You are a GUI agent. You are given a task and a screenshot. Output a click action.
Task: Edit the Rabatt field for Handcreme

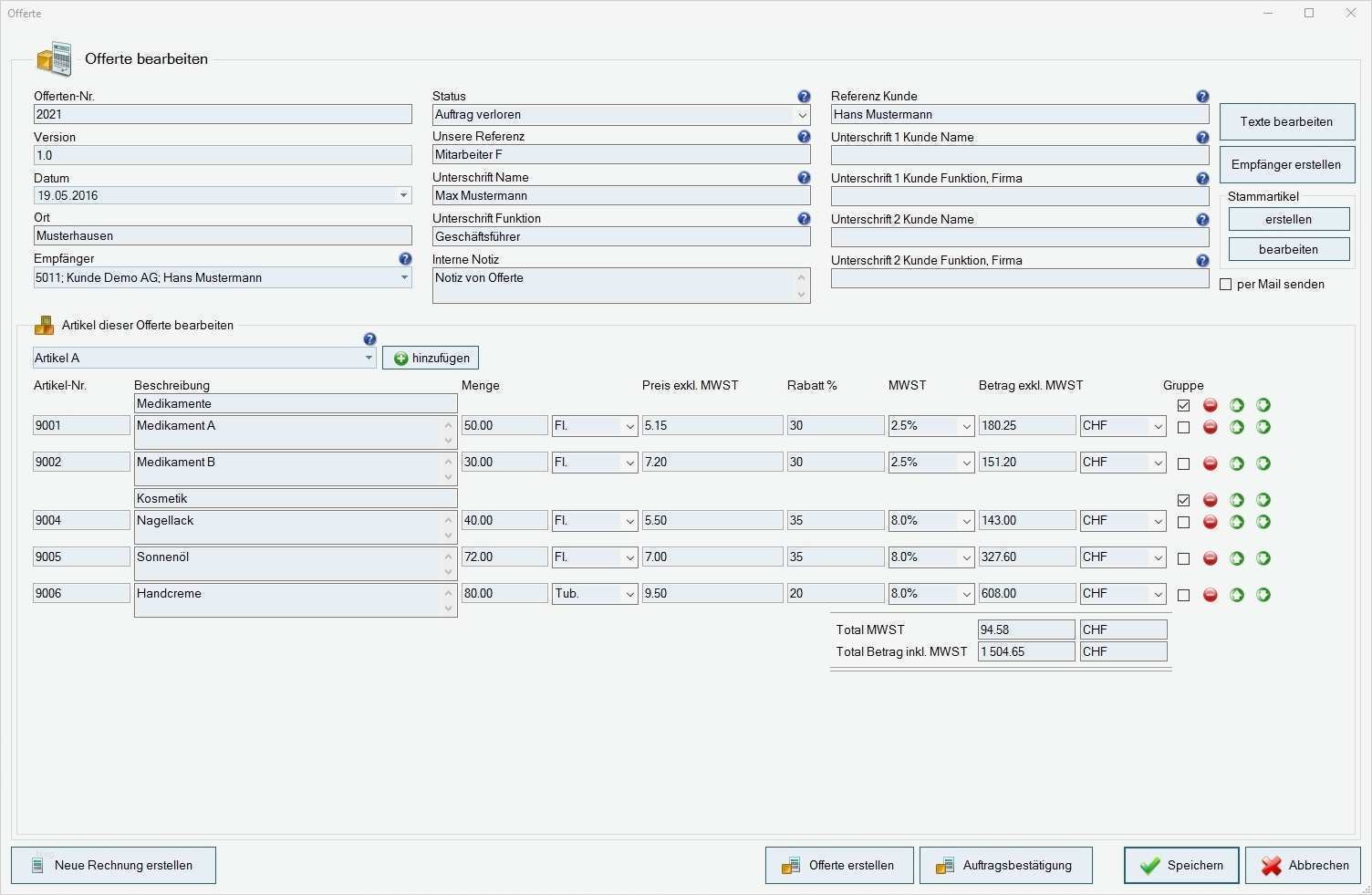click(x=836, y=594)
